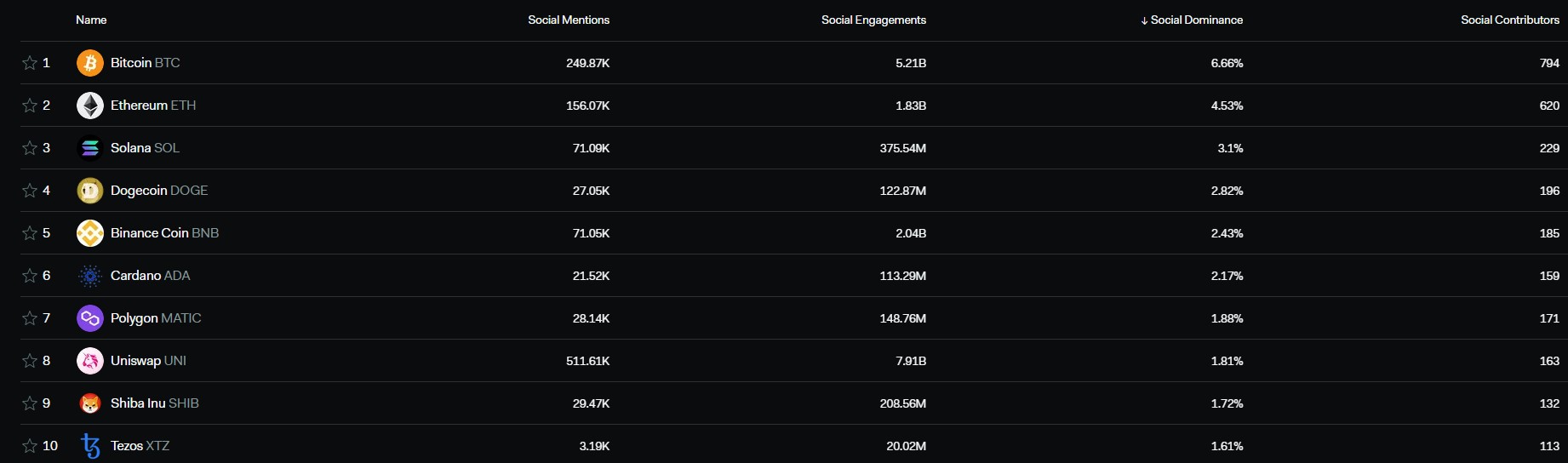
Task: Sort by Social Dominance column
Action: coord(1192,20)
